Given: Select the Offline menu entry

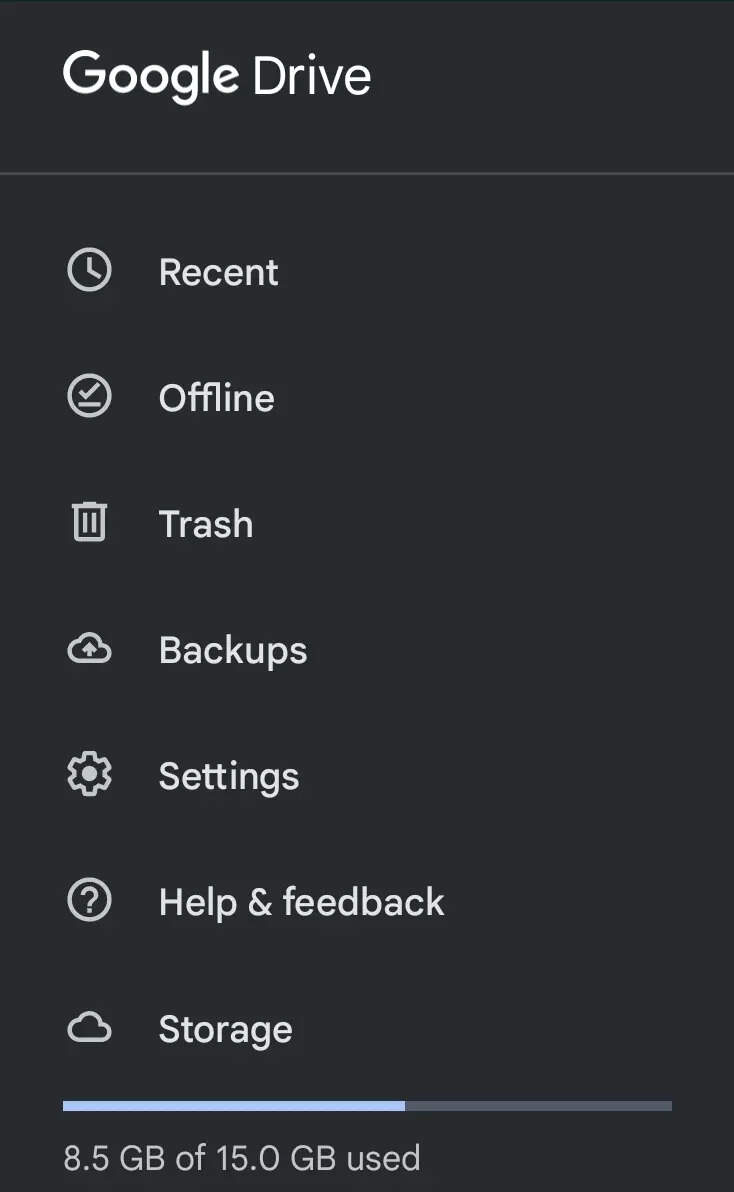Looking at the screenshot, I should pos(367,398).
